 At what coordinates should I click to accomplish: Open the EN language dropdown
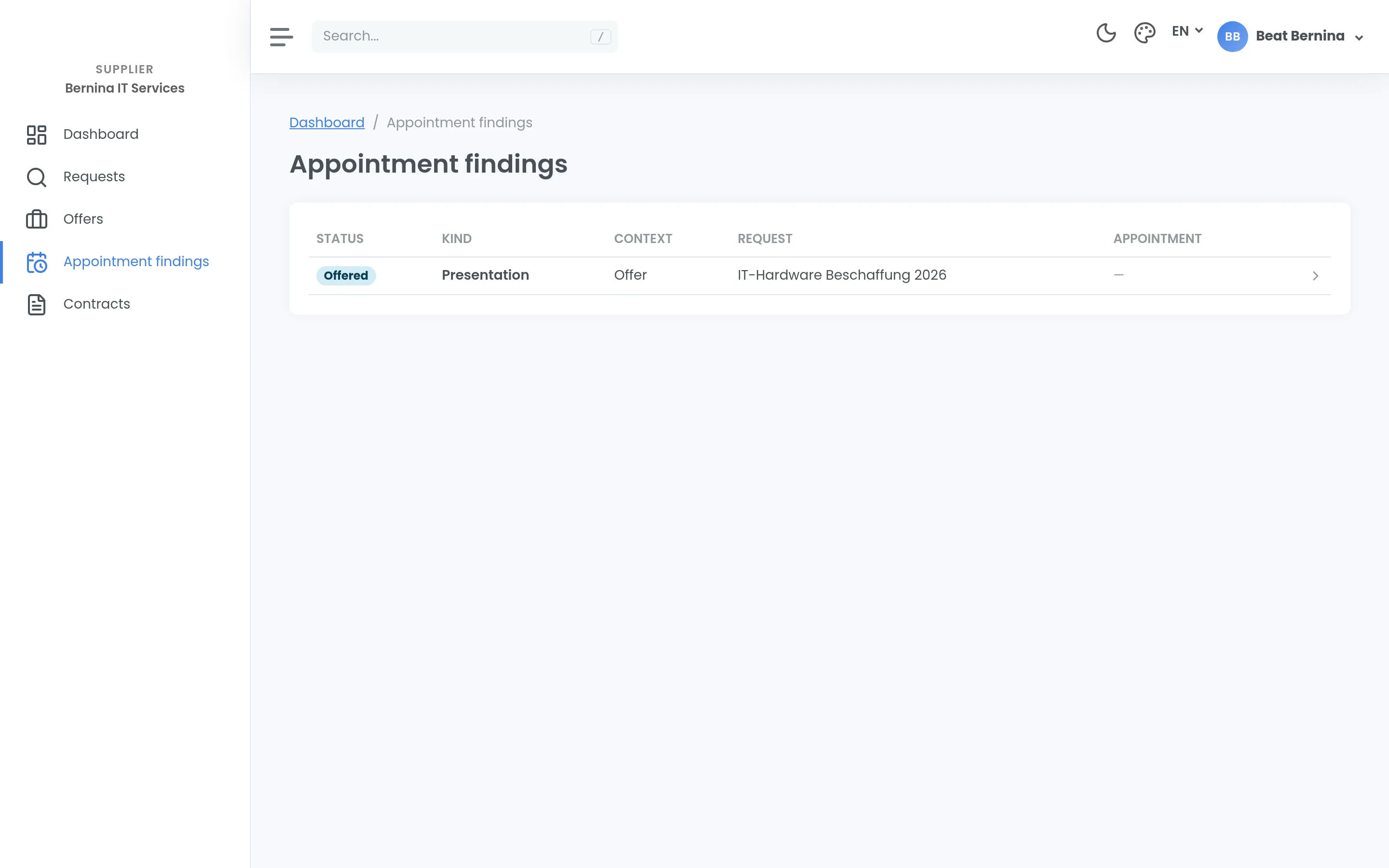pos(1187,31)
